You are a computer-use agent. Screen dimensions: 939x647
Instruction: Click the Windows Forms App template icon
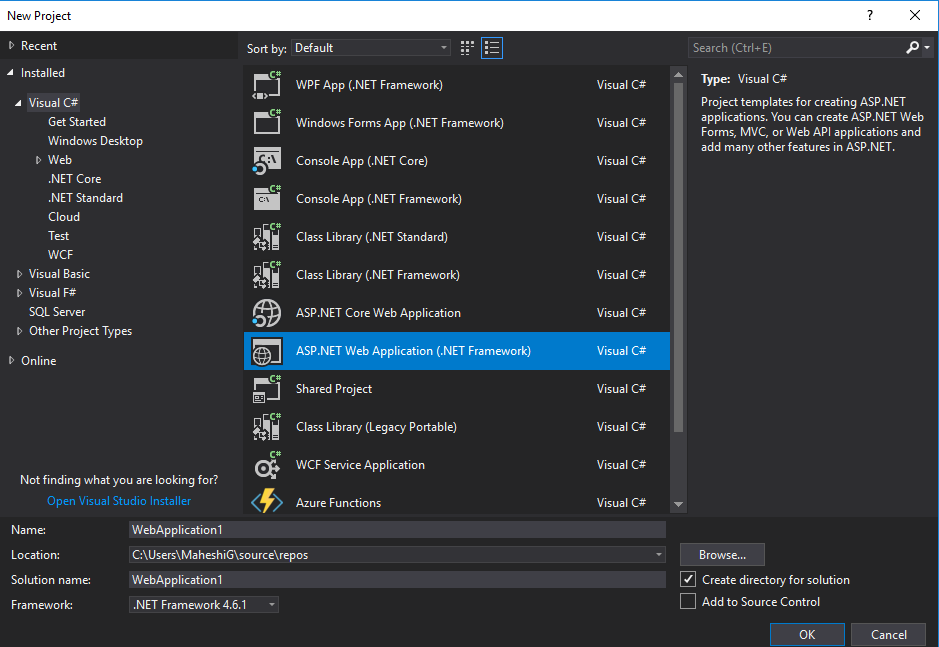(x=266, y=122)
